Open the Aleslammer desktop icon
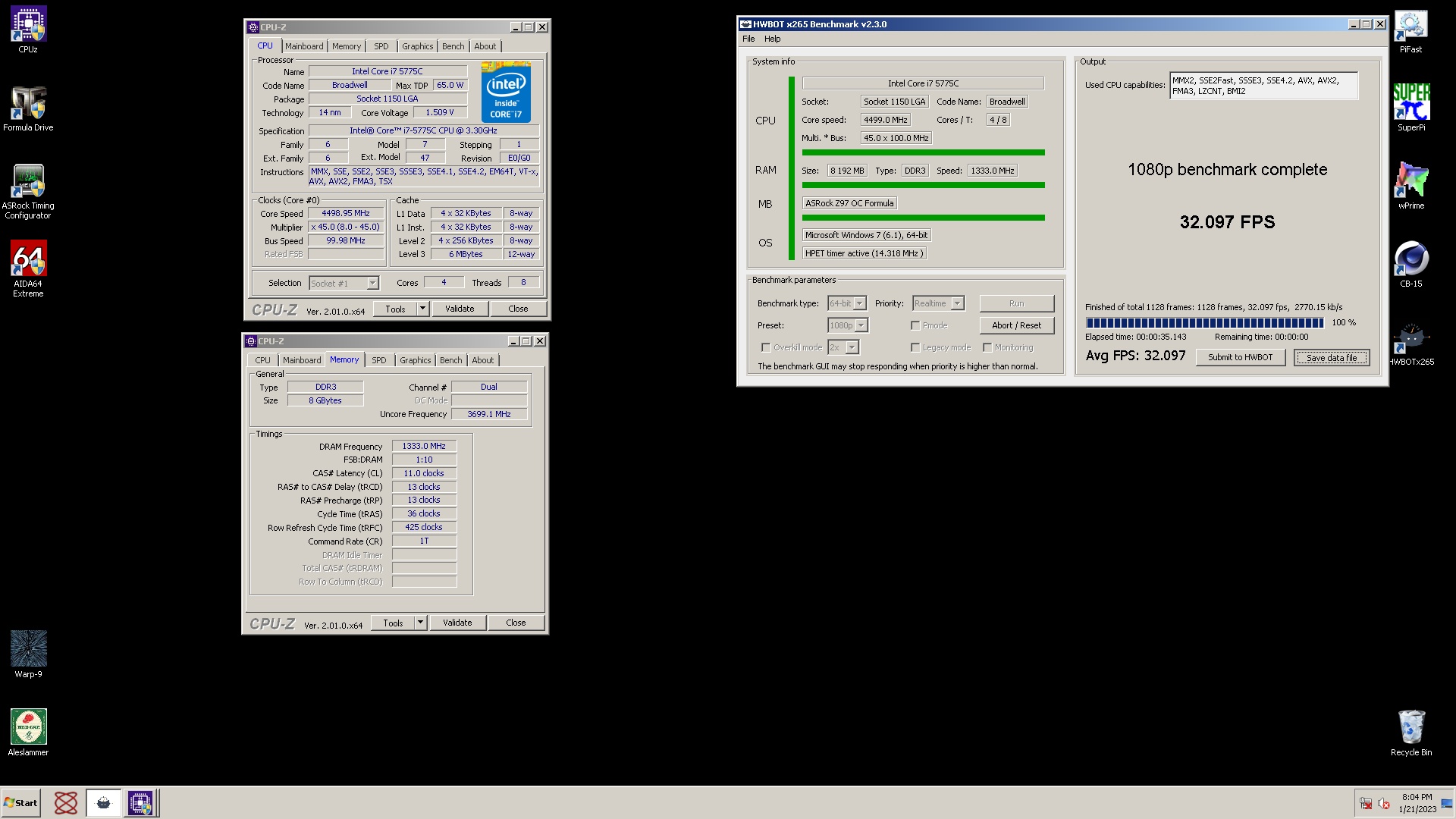The height and width of the screenshot is (819, 1456). pyautogui.click(x=28, y=733)
